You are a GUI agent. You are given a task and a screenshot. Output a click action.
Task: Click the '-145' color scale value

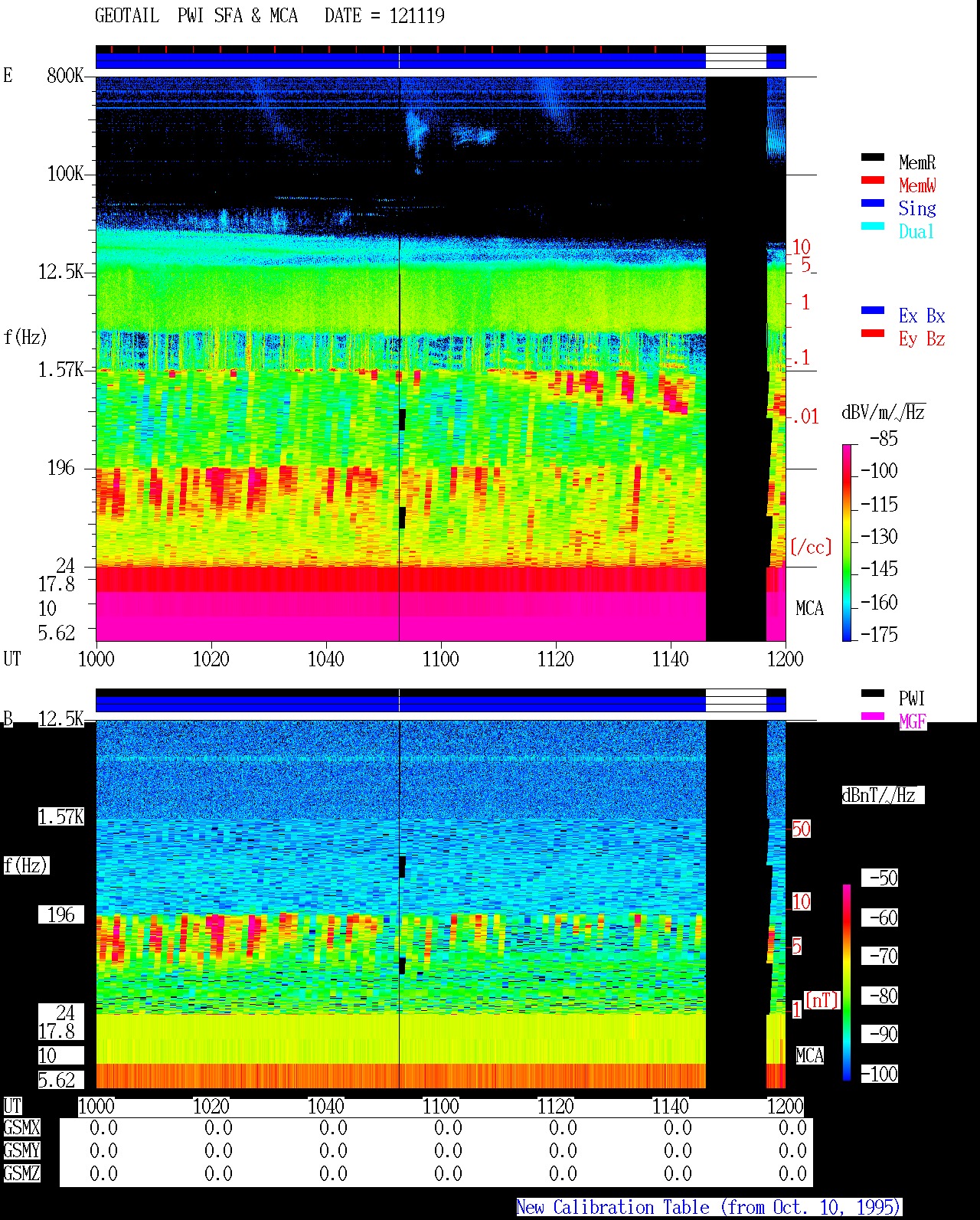pyautogui.click(x=879, y=569)
